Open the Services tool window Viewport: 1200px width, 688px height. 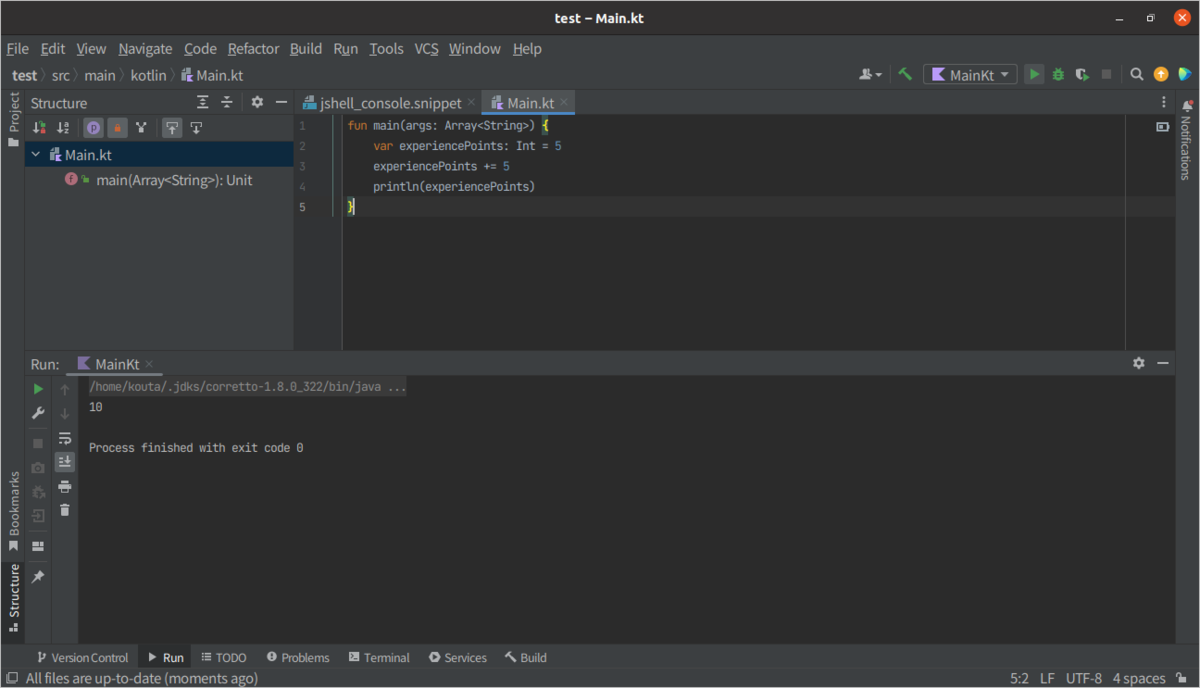(457, 657)
